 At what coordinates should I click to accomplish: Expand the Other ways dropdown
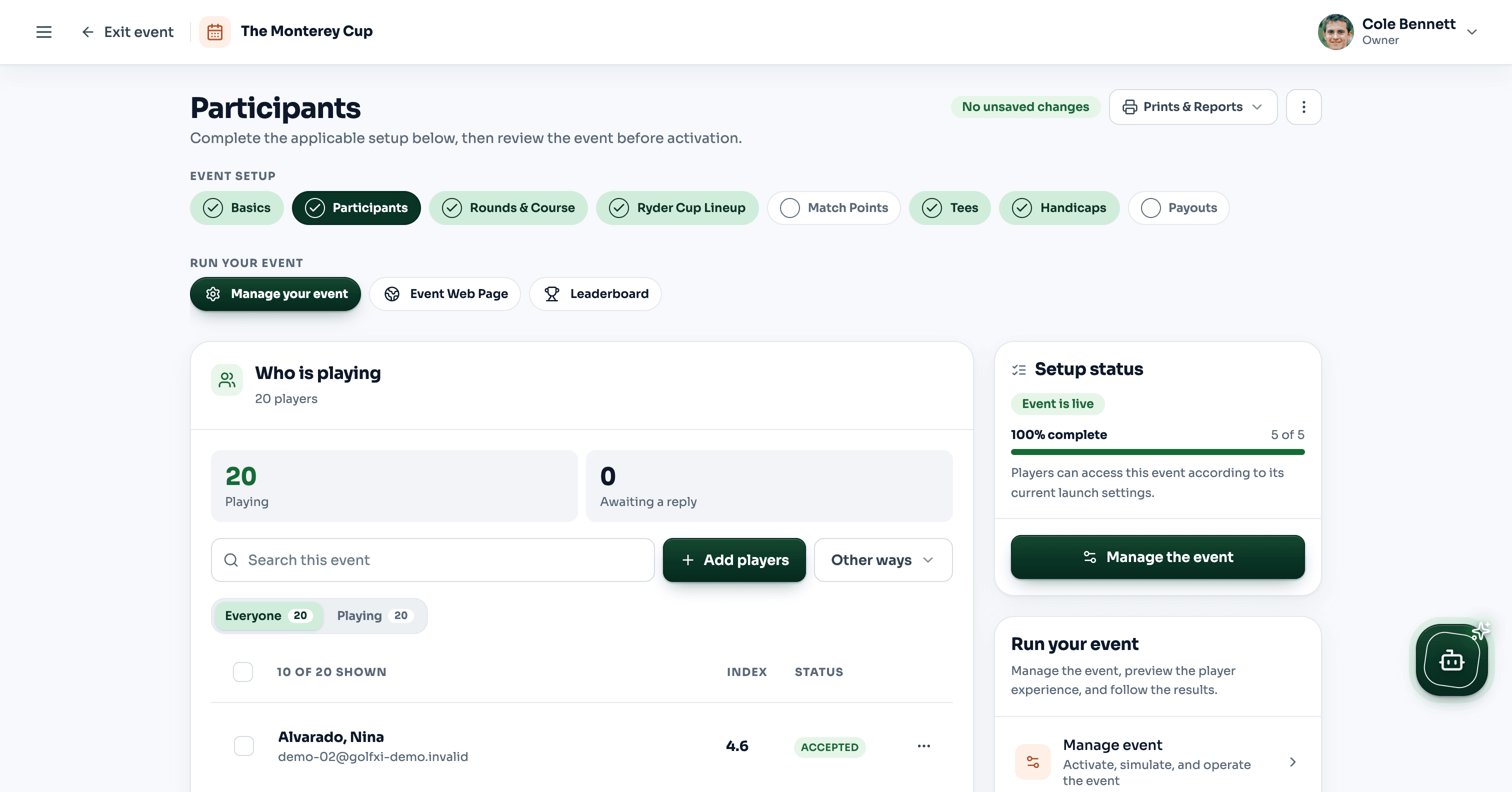point(883,560)
